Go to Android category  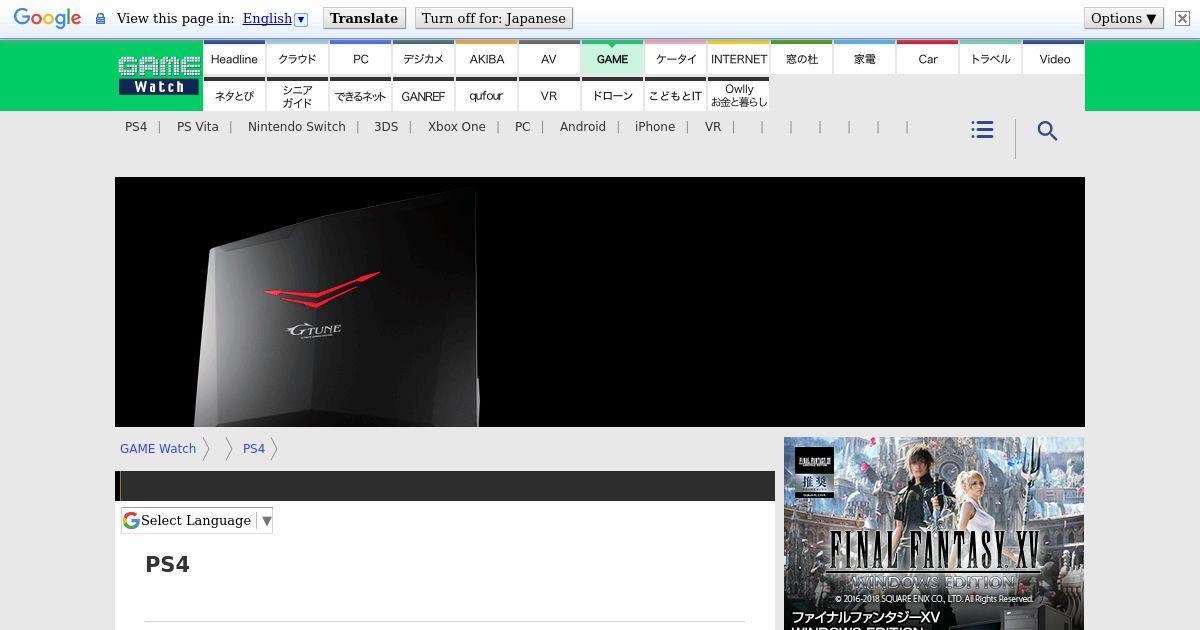click(583, 127)
